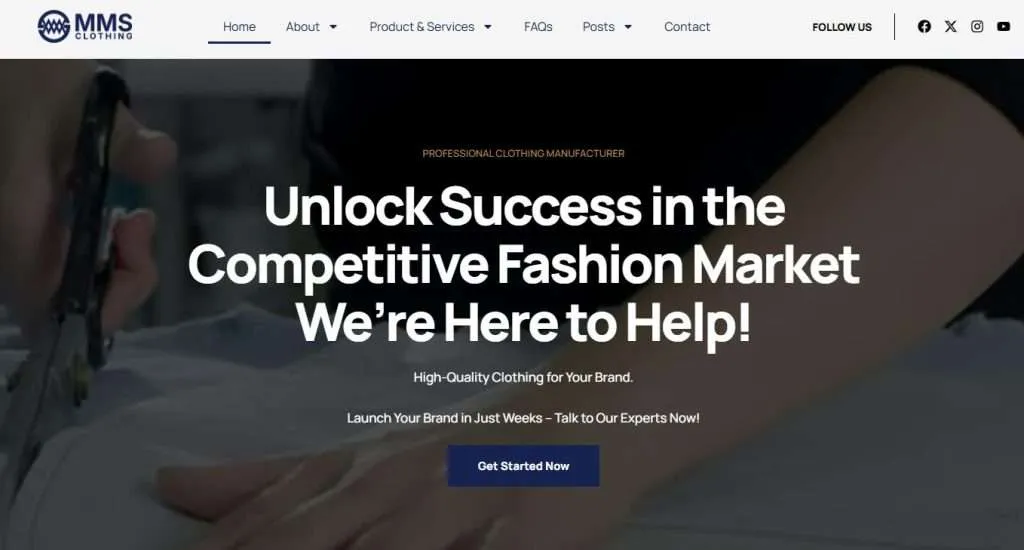Click the About menu label
The width and height of the screenshot is (1024, 550).
tap(302, 27)
